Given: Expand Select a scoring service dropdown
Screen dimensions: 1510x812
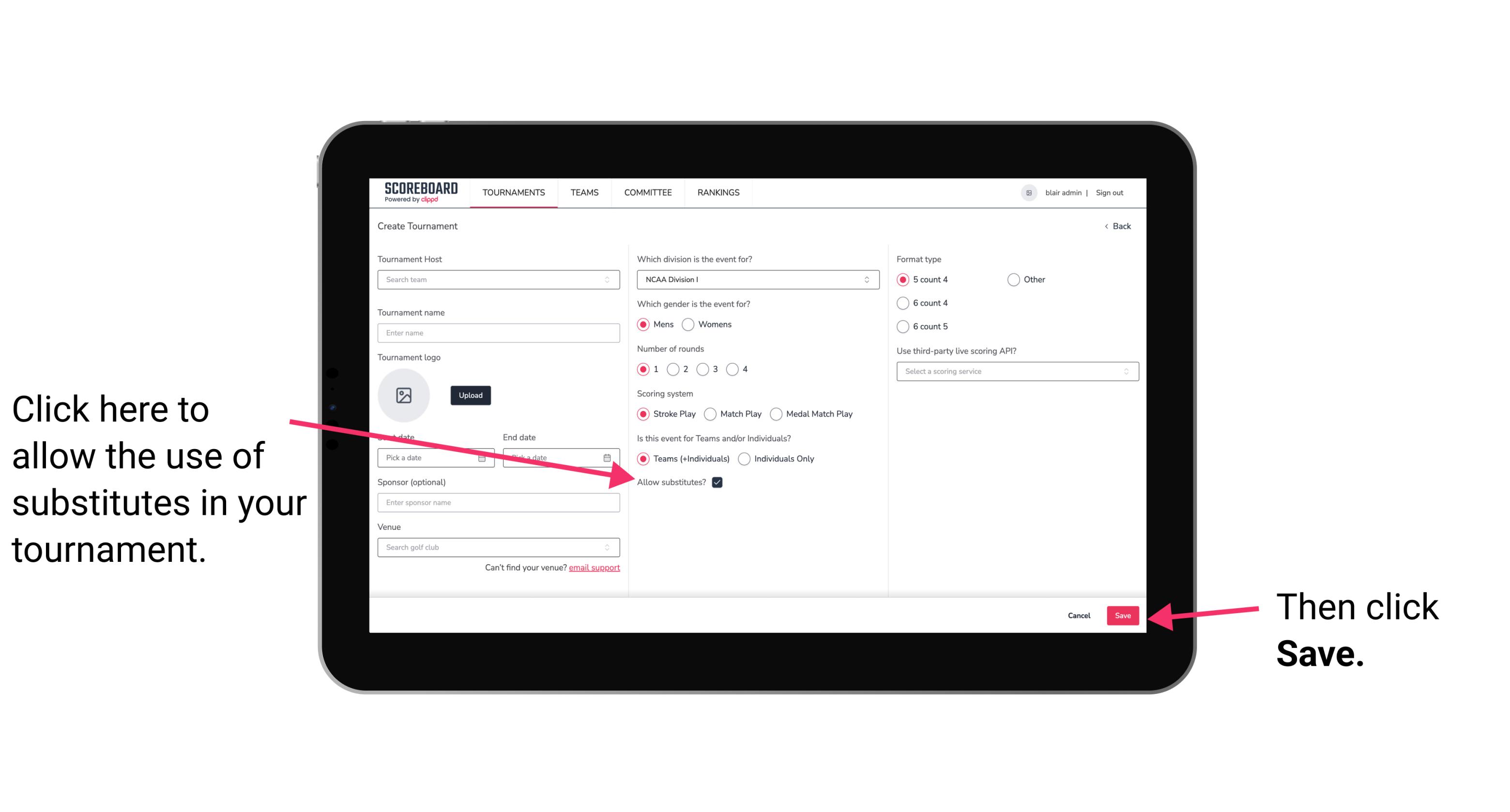Looking at the screenshot, I should [1014, 371].
